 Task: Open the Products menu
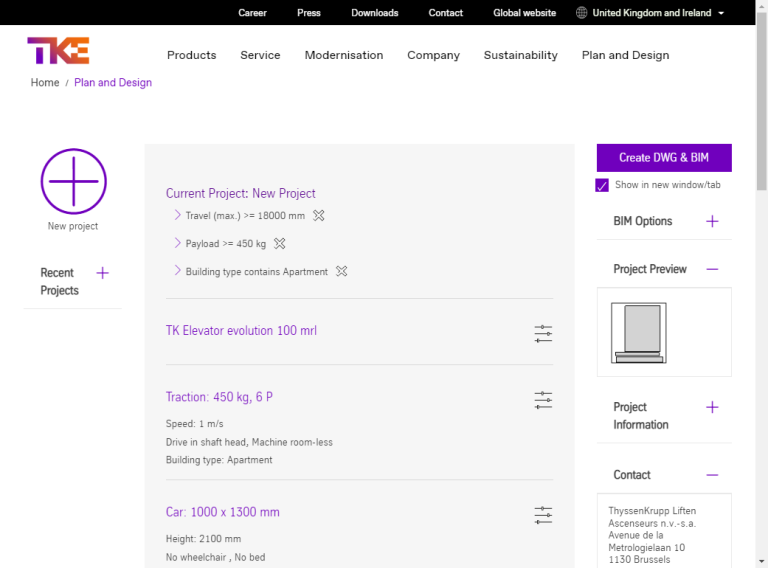click(x=192, y=55)
